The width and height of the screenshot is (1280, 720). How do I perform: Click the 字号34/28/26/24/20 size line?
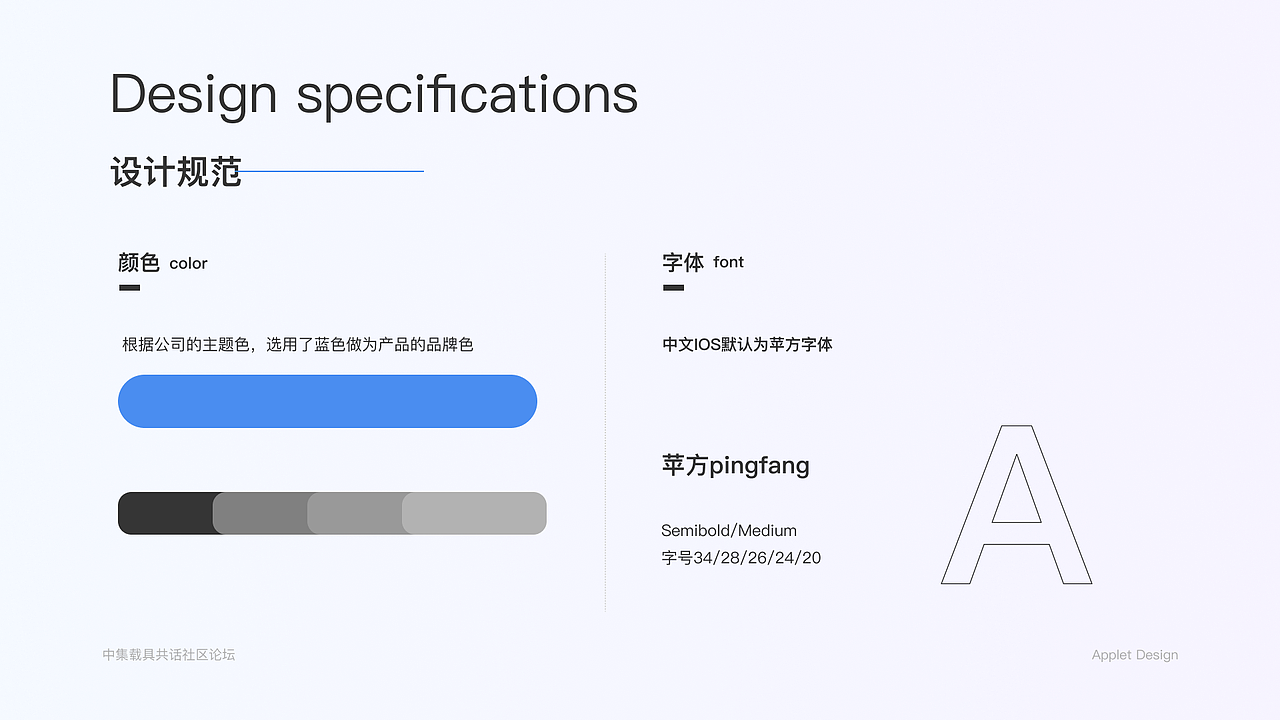pos(741,558)
